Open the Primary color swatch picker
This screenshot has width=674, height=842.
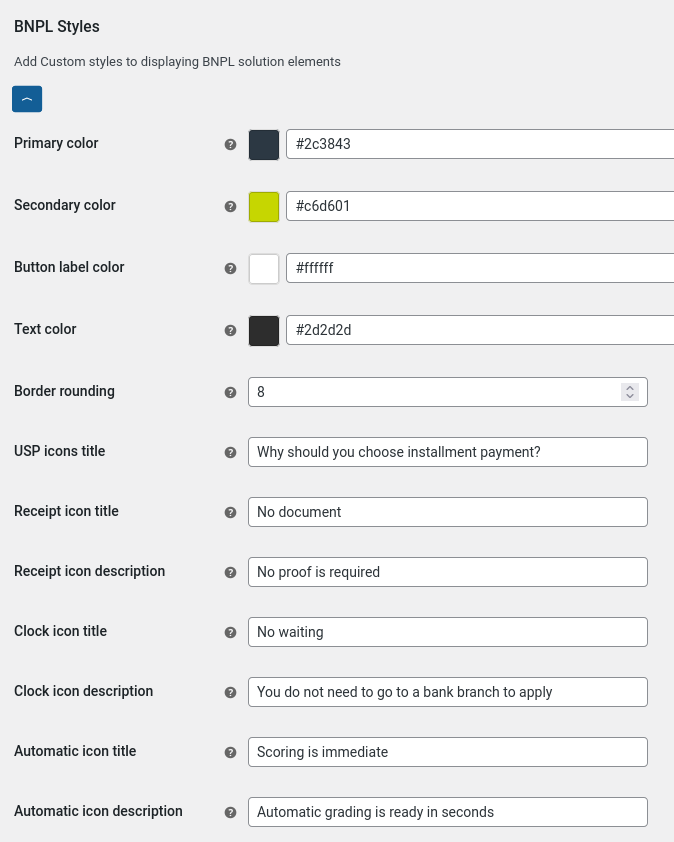264,144
